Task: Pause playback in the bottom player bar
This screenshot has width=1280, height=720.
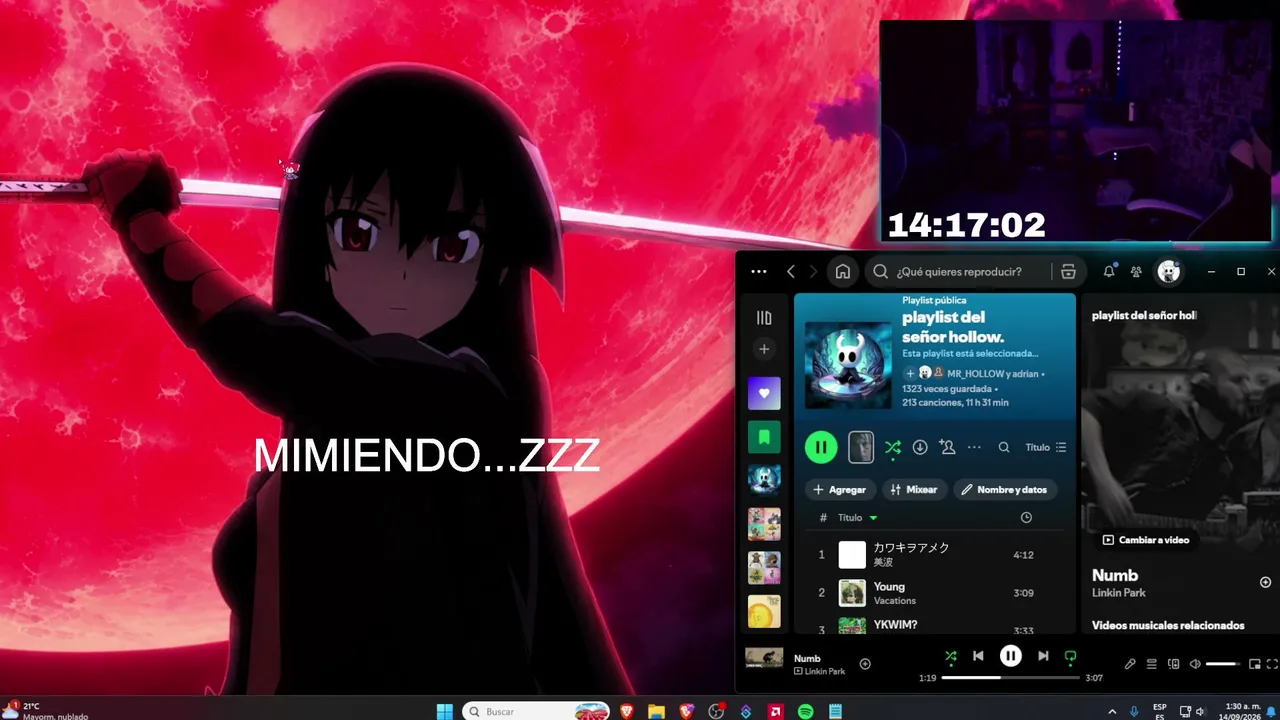Action: click(1011, 656)
